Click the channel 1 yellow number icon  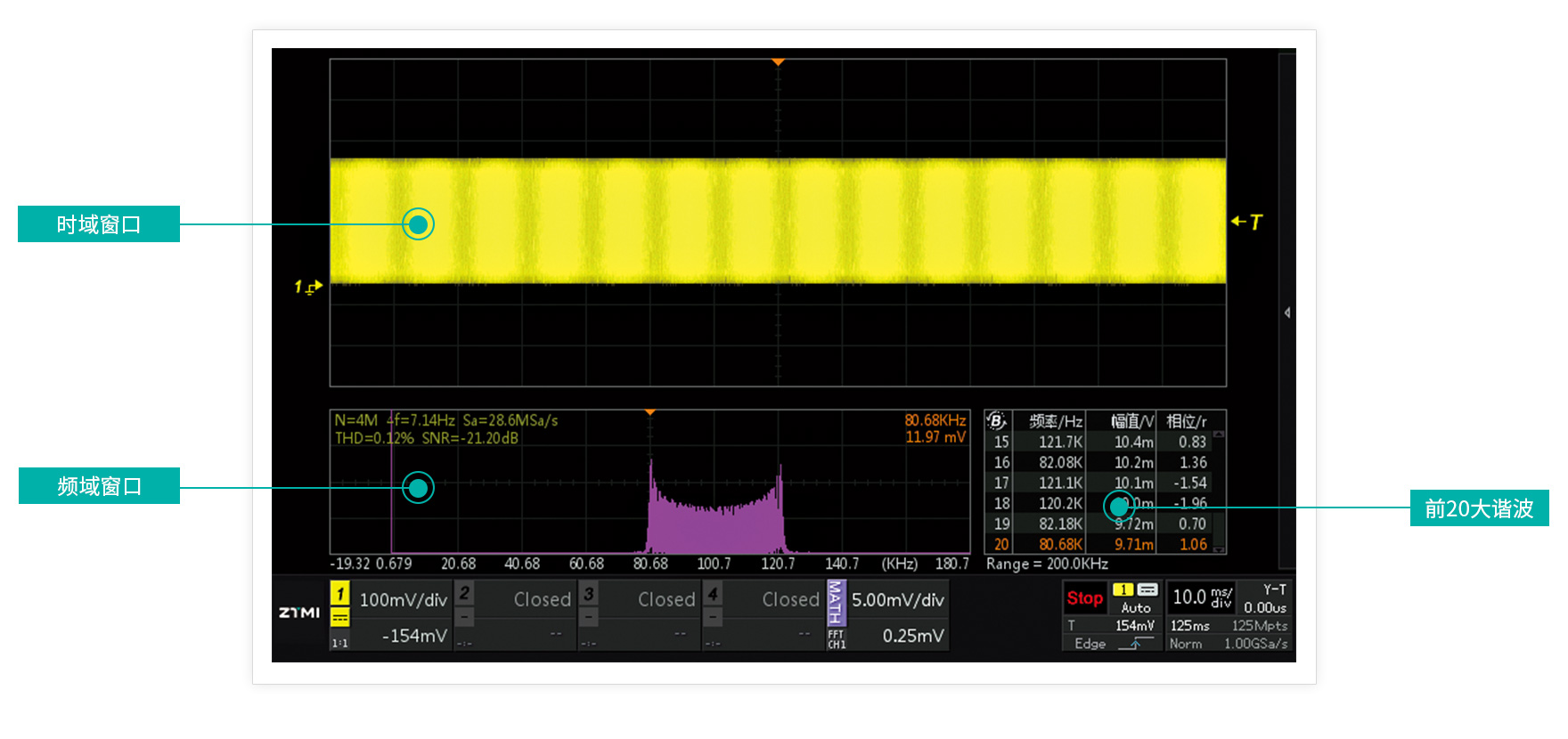pyautogui.click(x=339, y=593)
